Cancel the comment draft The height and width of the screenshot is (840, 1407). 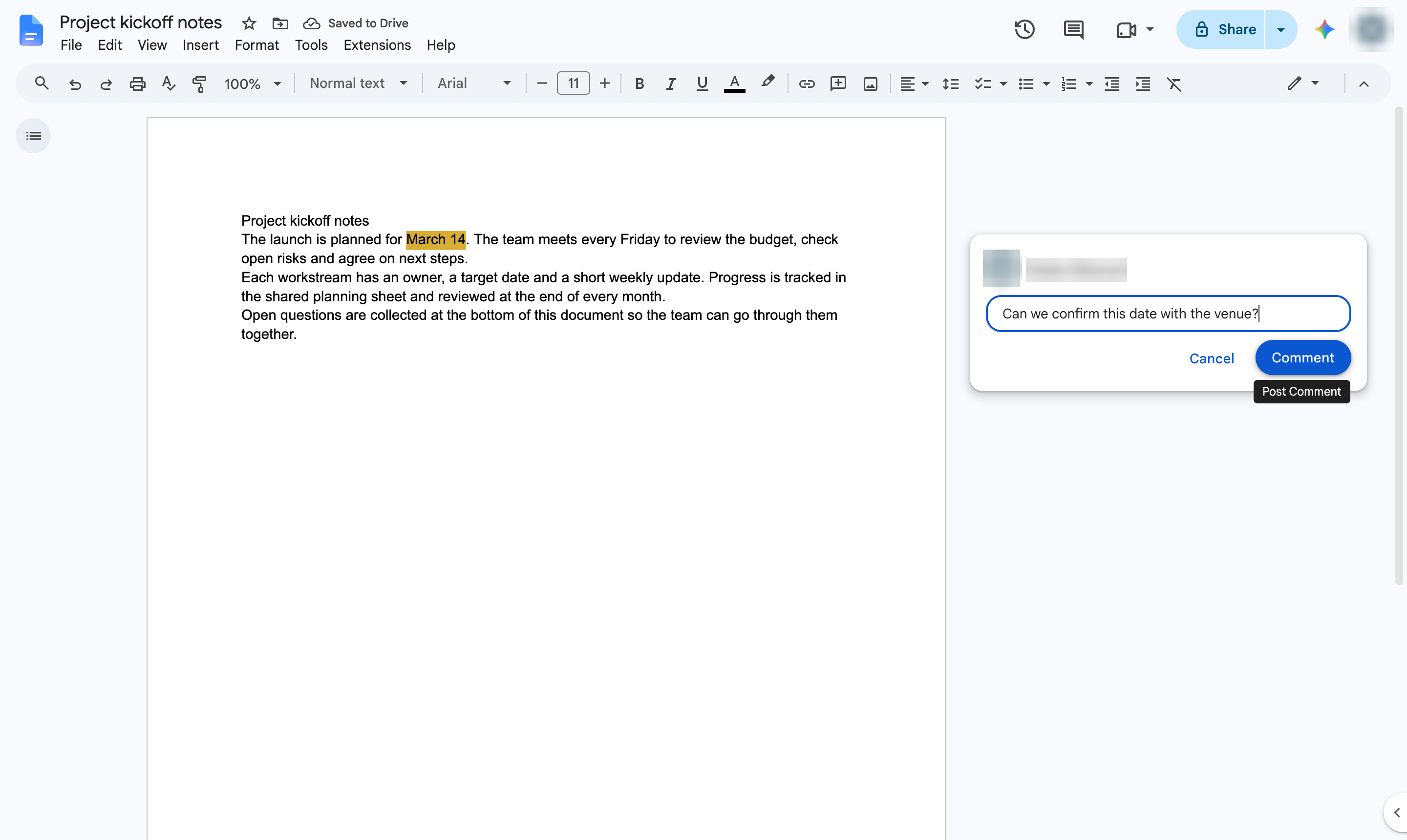(x=1211, y=358)
